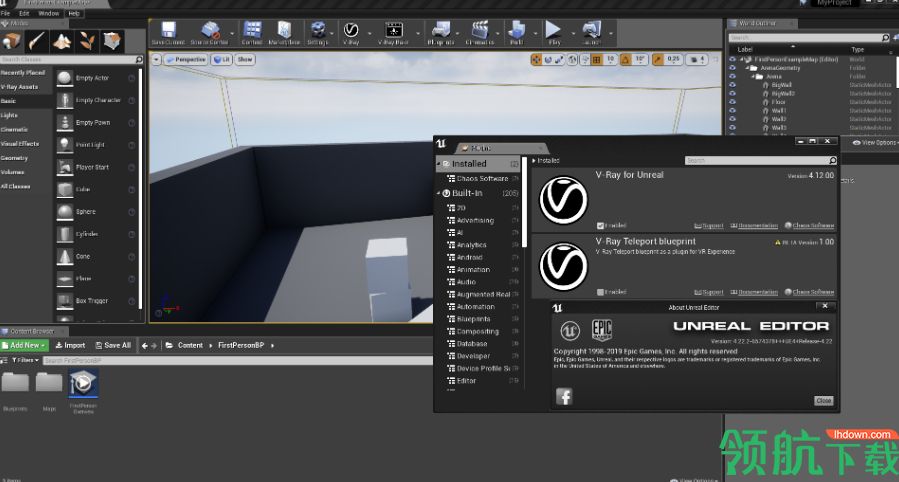Select the Place mode icon
This screenshot has height=482, width=899.
pos(11,41)
